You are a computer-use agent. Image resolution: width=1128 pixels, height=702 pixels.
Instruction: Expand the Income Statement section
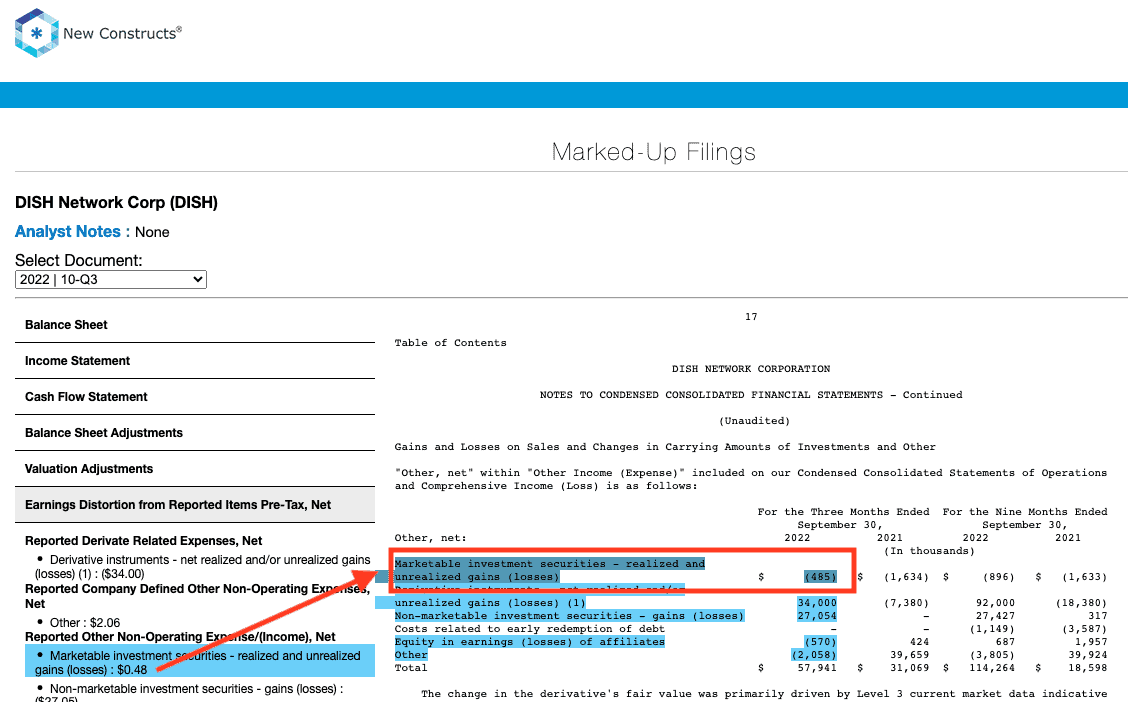[195, 361]
